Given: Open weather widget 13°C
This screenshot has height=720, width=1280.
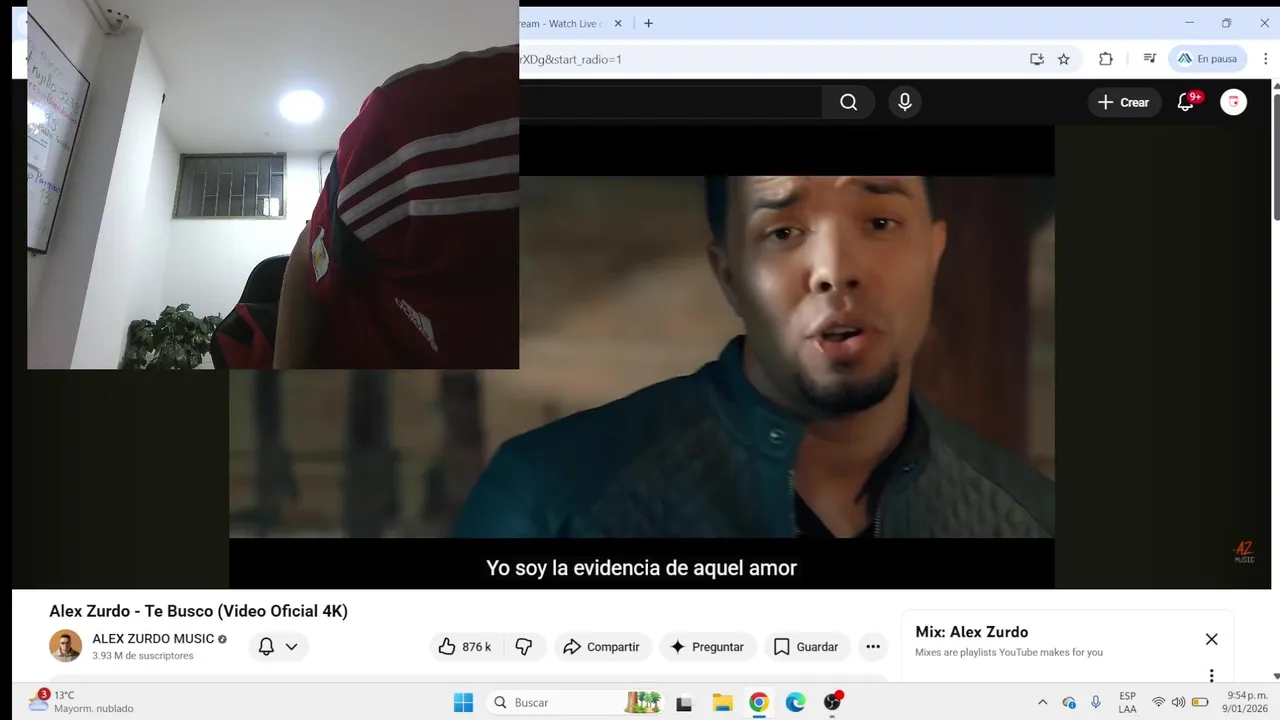Looking at the screenshot, I should click(x=82, y=702).
